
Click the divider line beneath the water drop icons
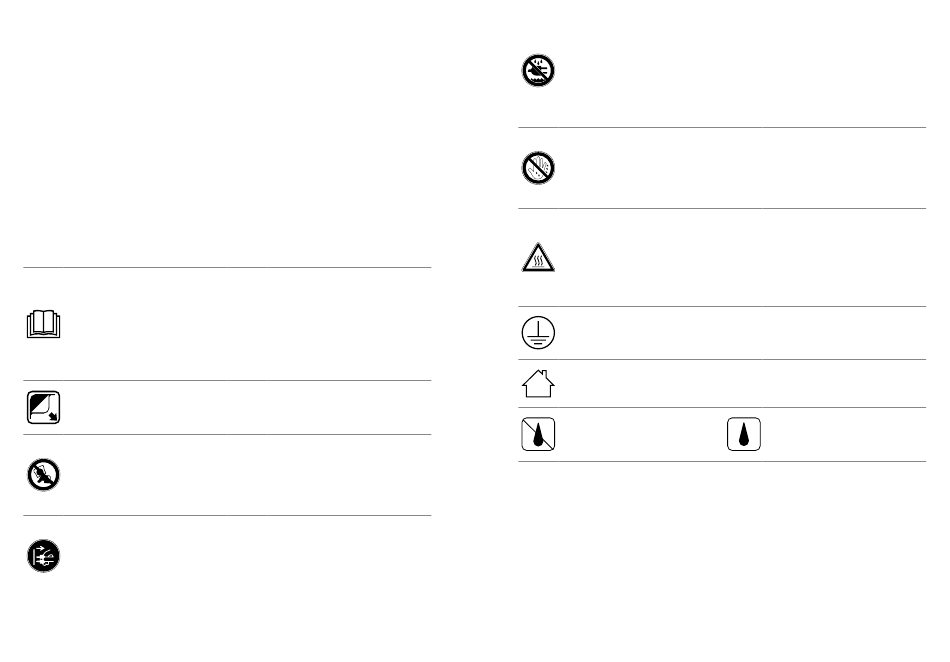[721, 461]
